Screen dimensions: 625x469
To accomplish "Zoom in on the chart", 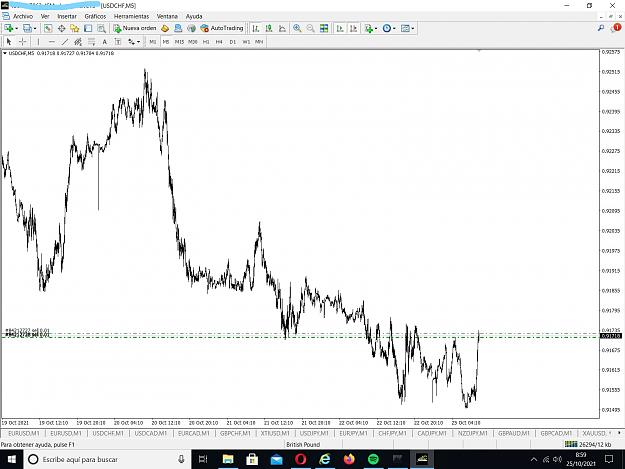I will point(297,28).
